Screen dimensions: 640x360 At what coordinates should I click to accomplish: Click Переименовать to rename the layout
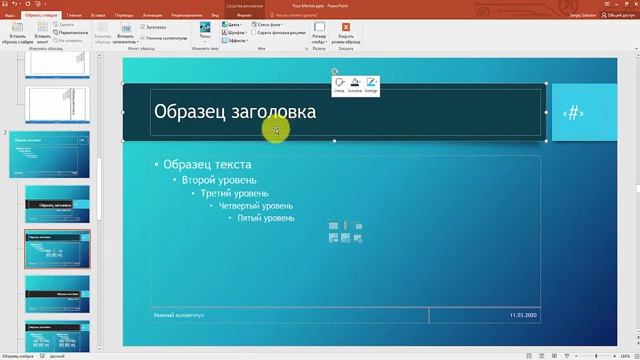(70, 33)
